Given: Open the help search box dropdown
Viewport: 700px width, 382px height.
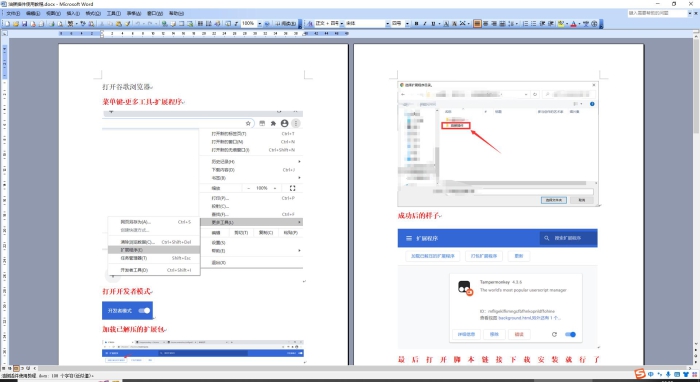Looking at the screenshot, I should 690,13.
